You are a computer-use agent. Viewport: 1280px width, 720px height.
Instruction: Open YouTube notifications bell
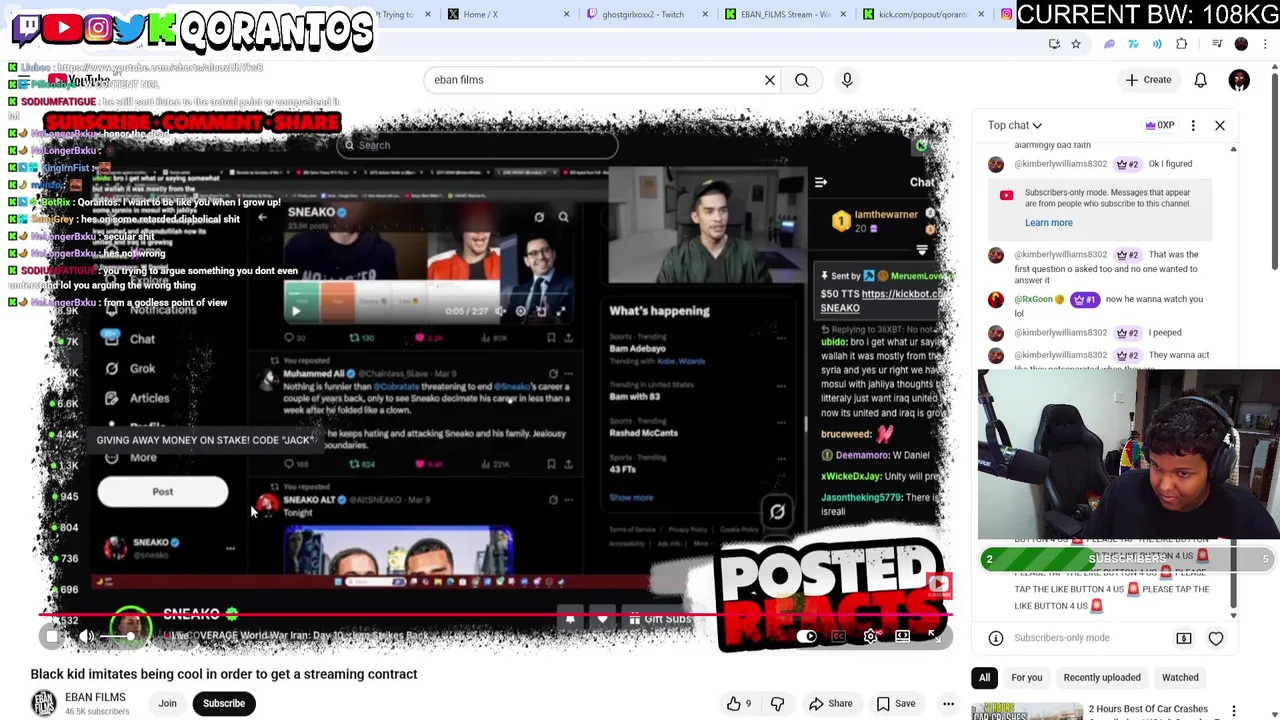1200,80
